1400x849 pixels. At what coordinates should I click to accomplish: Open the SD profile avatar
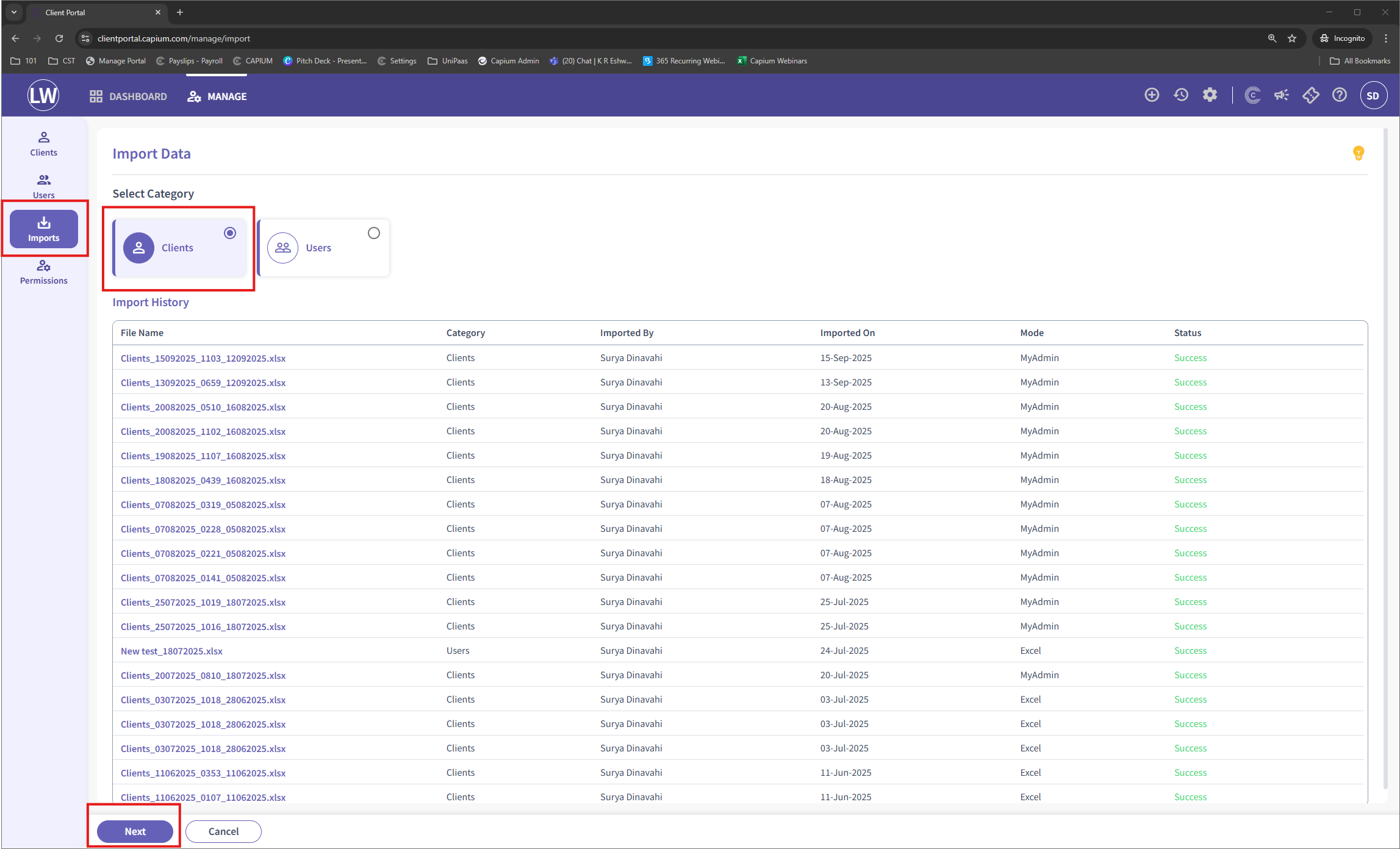point(1373,96)
